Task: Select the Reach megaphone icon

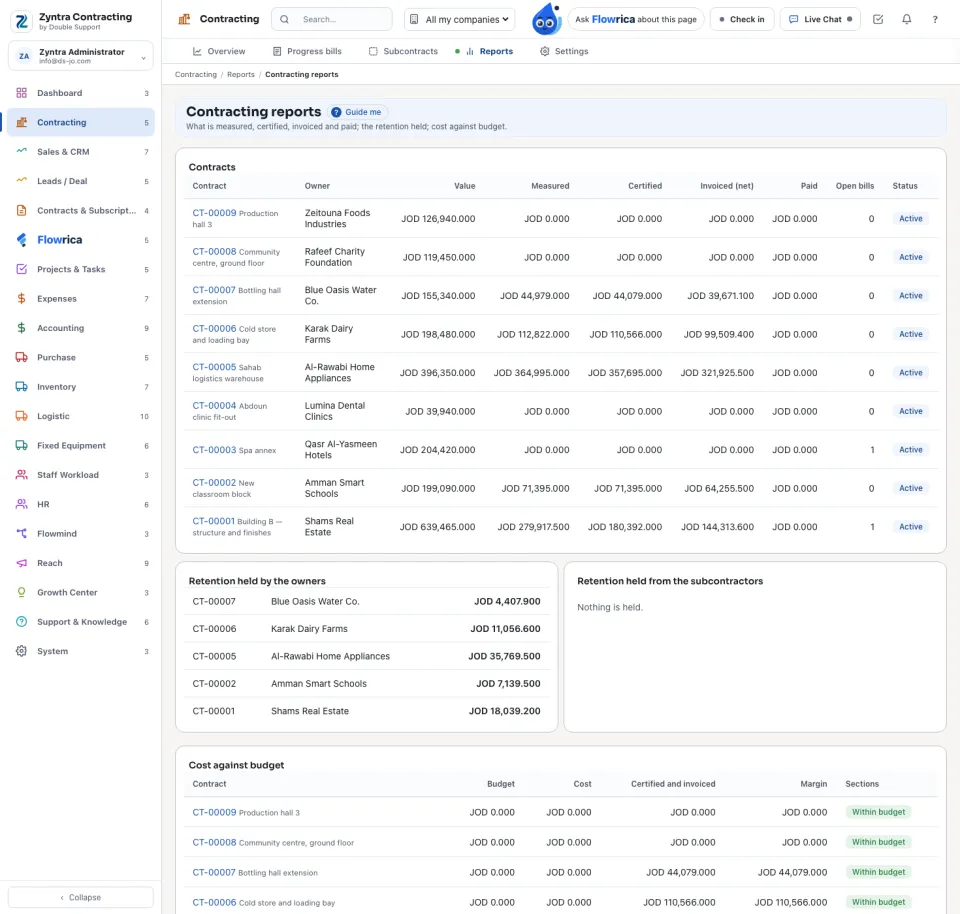Action: pos(21,563)
